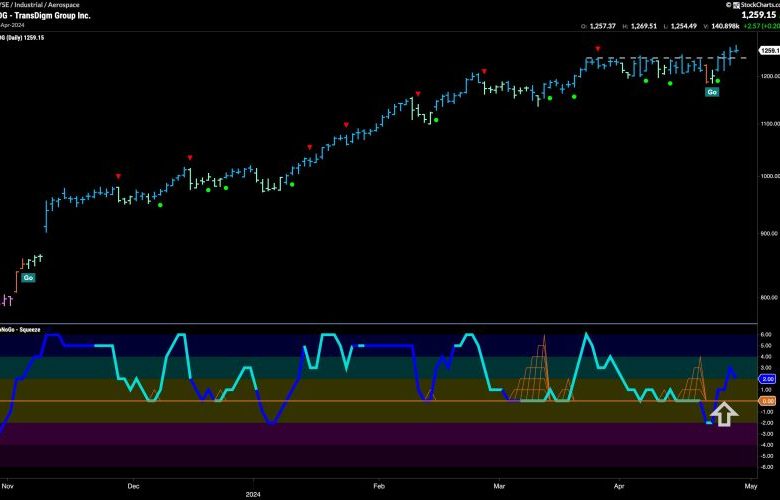Image resolution: width=780 pixels, height=500 pixels.
Task: Click the red triangle marker in late January
Action: 346,125
